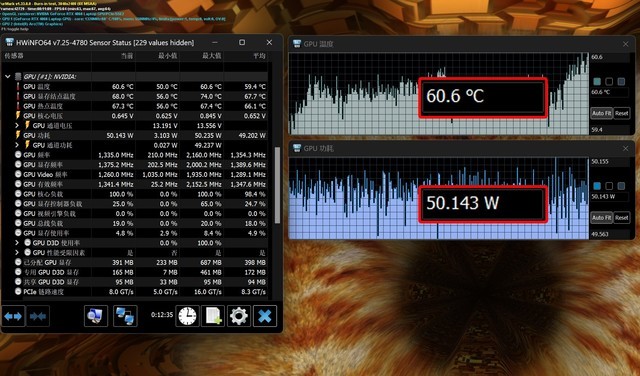The image size is (640, 376).
Task: Click the 传感器 column header
Action: [14, 56]
